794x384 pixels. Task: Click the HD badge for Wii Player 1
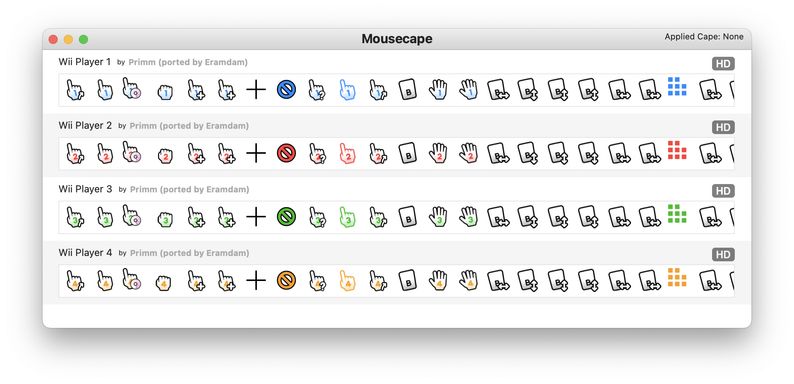tap(723, 64)
